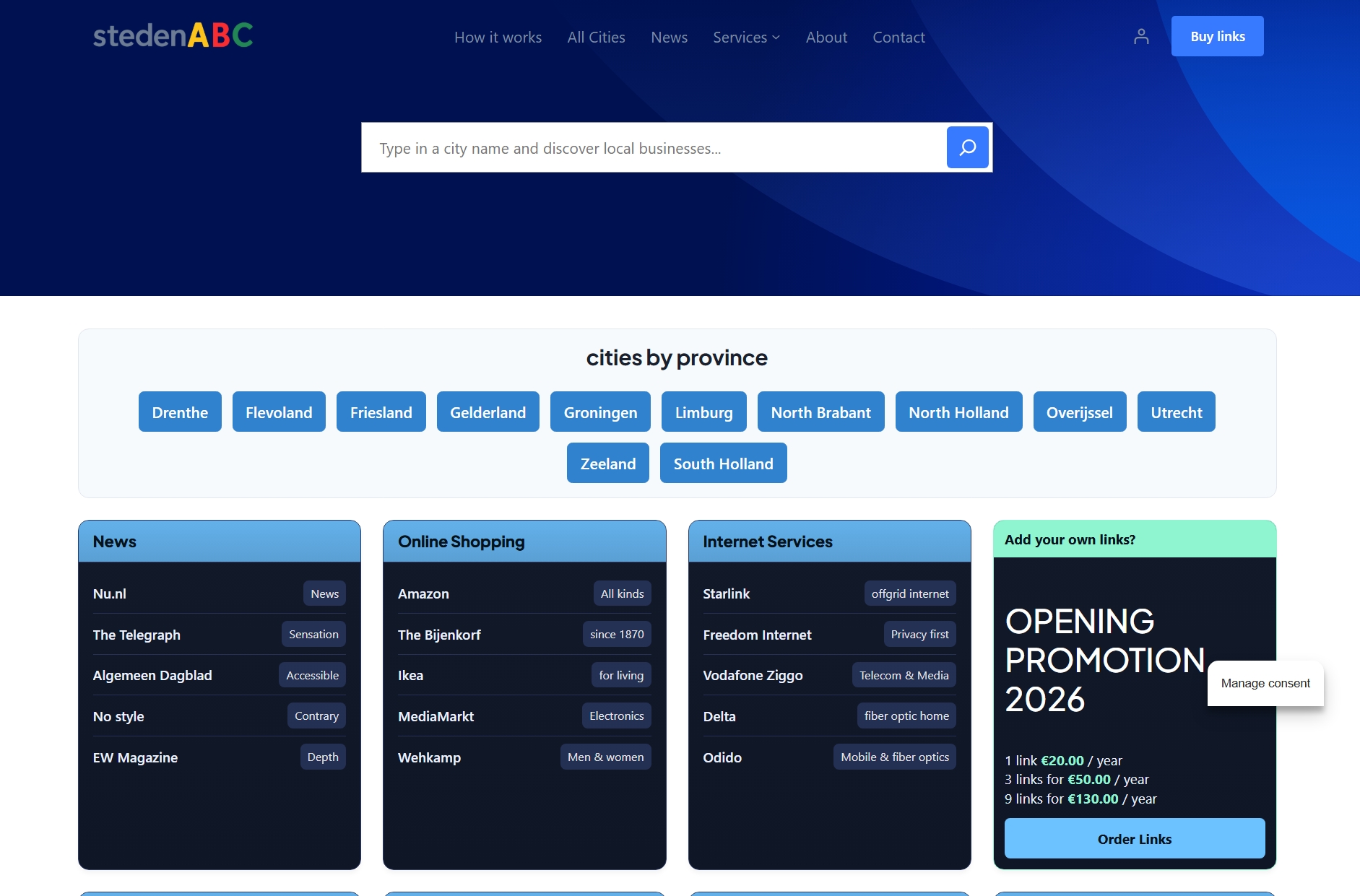Image resolution: width=1360 pixels, height=896 pixels.
Task: Click the 'for living' tag
Action: point(621,675)
